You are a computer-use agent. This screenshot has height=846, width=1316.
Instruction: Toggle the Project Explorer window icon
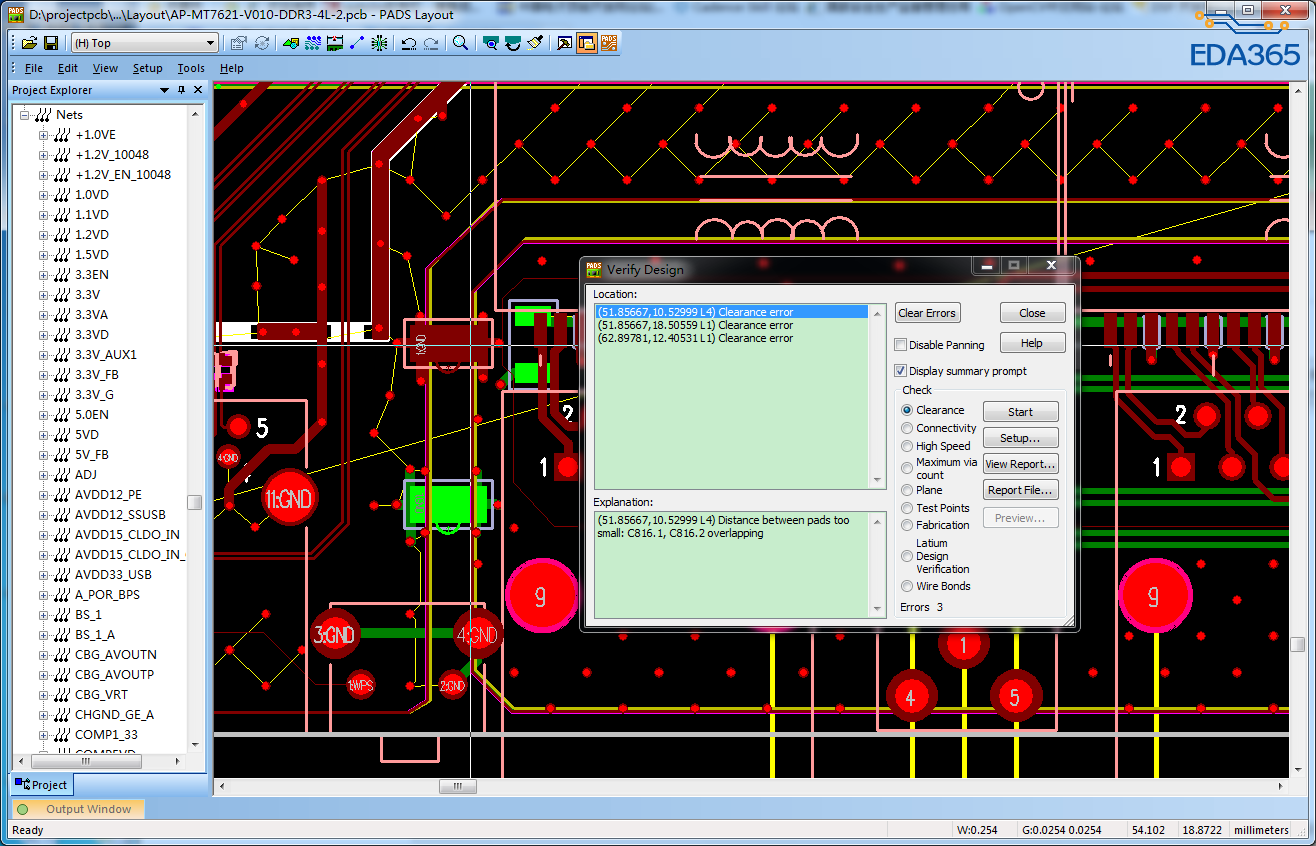click(586, 43)
